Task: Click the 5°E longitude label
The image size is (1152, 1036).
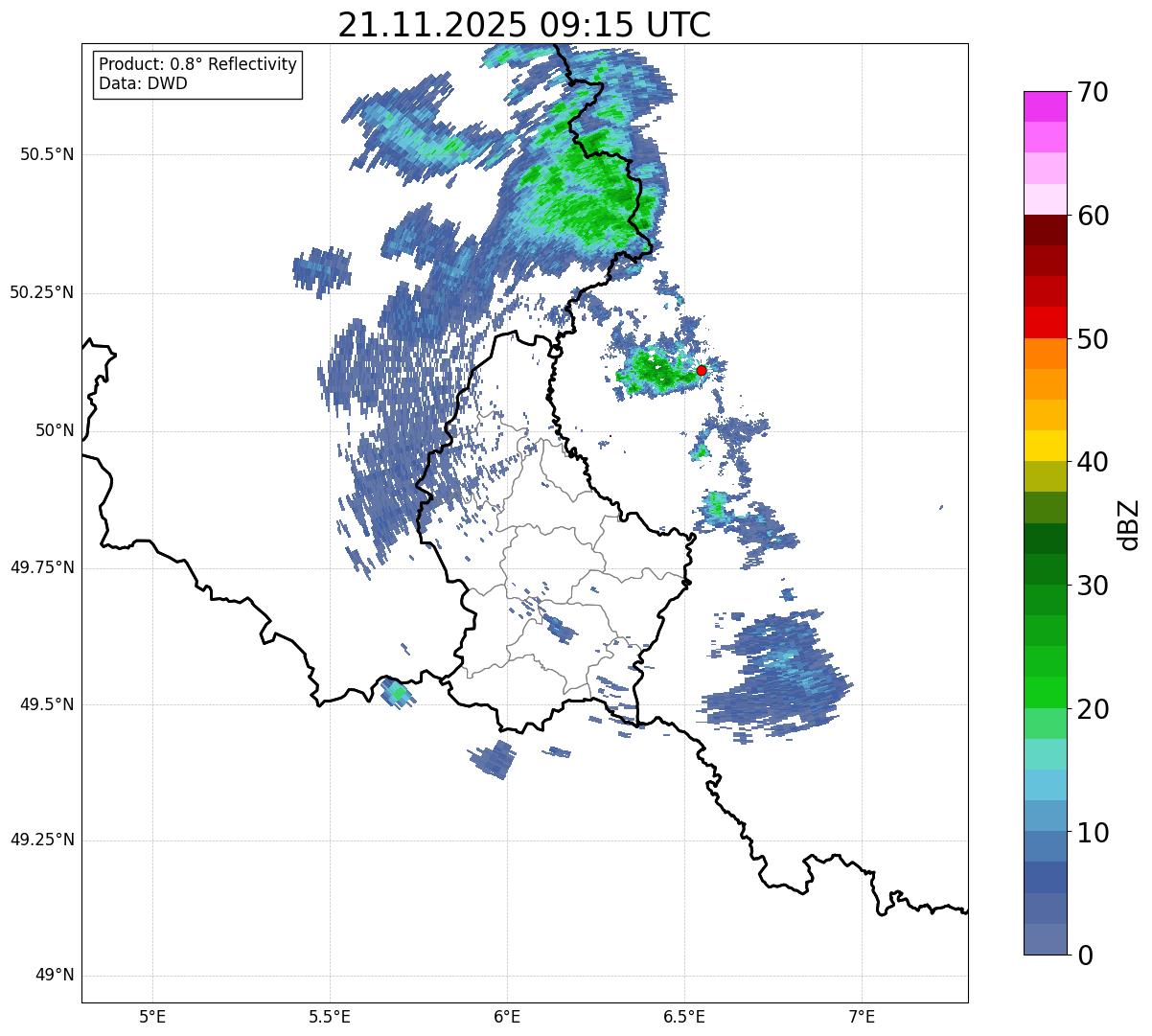Action: click(152, 1017)
